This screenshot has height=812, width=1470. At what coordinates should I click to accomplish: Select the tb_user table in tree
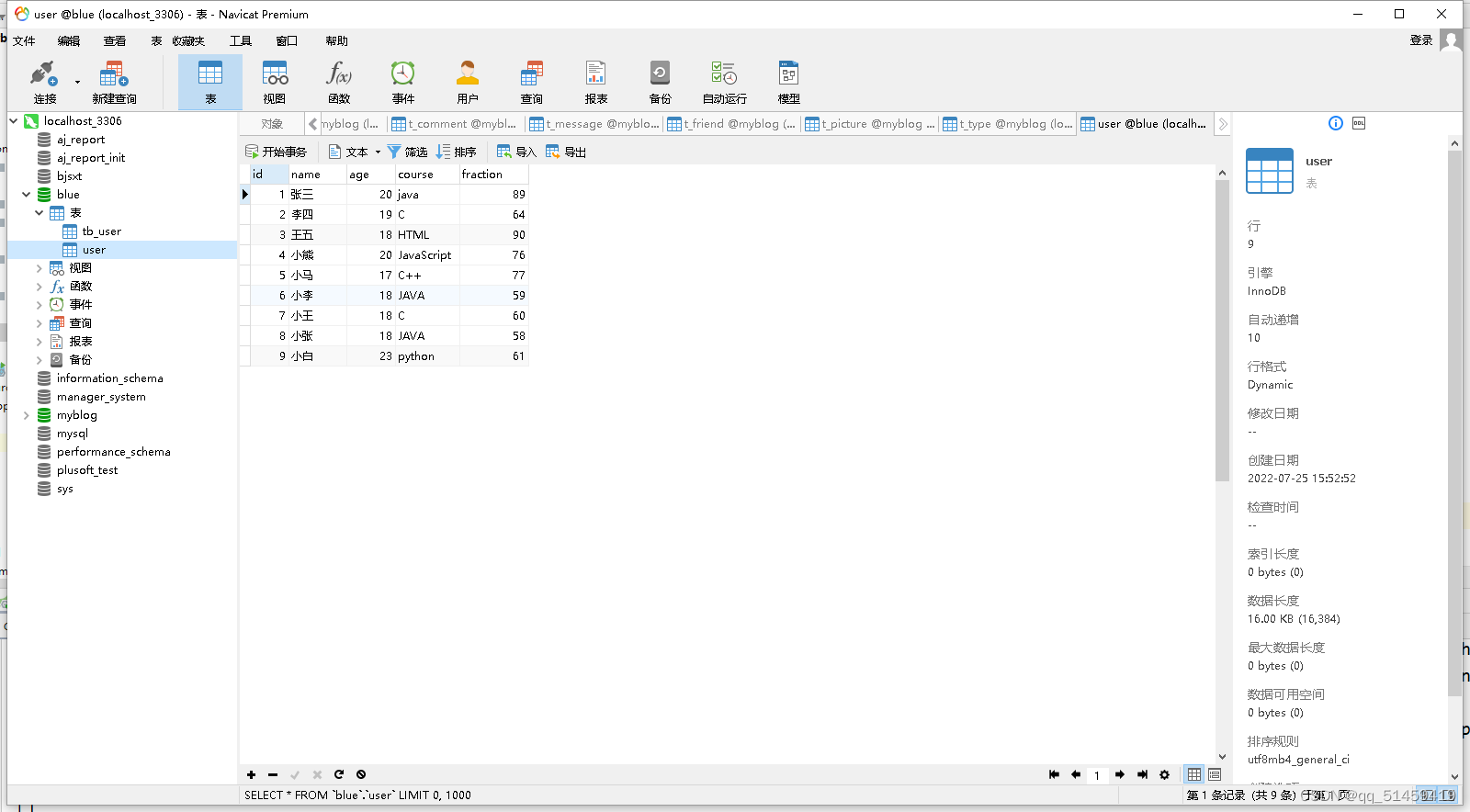pos(101,231)
